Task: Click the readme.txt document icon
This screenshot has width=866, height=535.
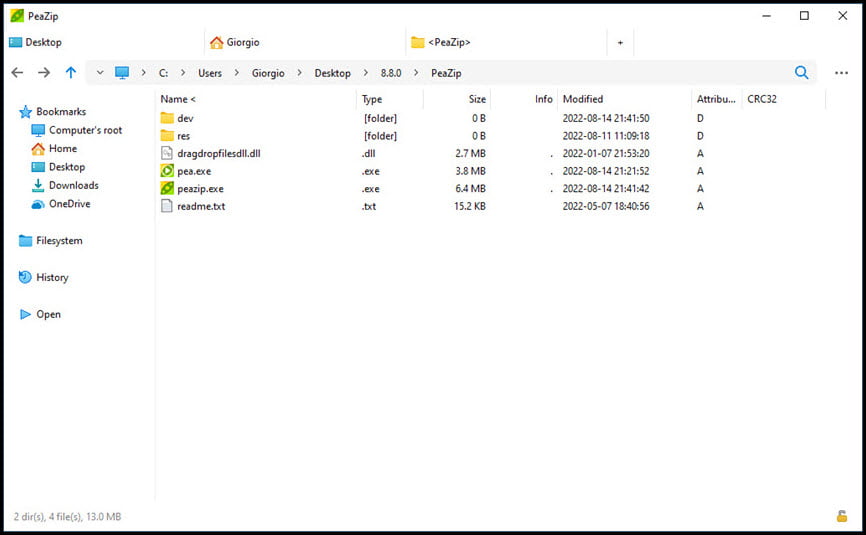Action: [x=167, y=206]
